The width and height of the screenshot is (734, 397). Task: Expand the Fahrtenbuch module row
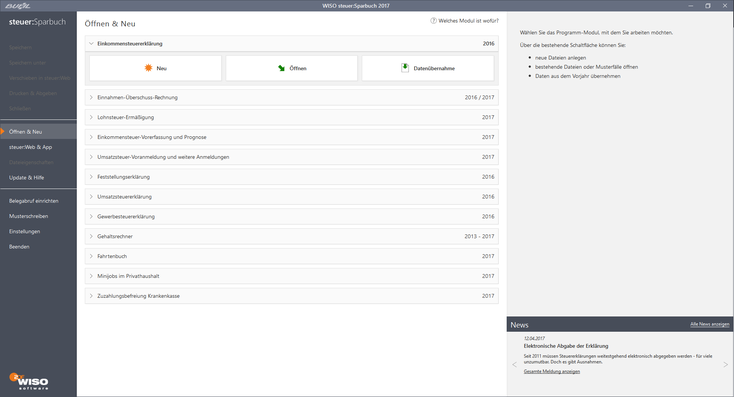click(292, 256)
